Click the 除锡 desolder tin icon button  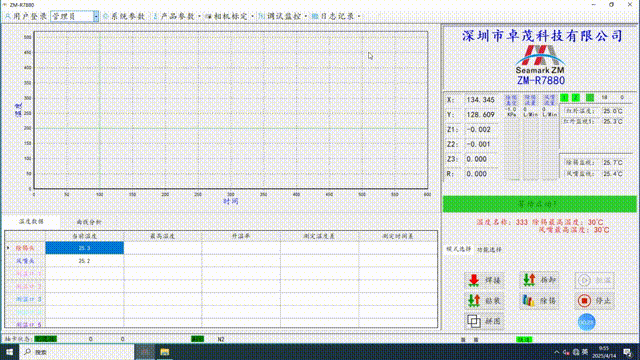click(x=540, y=301)
